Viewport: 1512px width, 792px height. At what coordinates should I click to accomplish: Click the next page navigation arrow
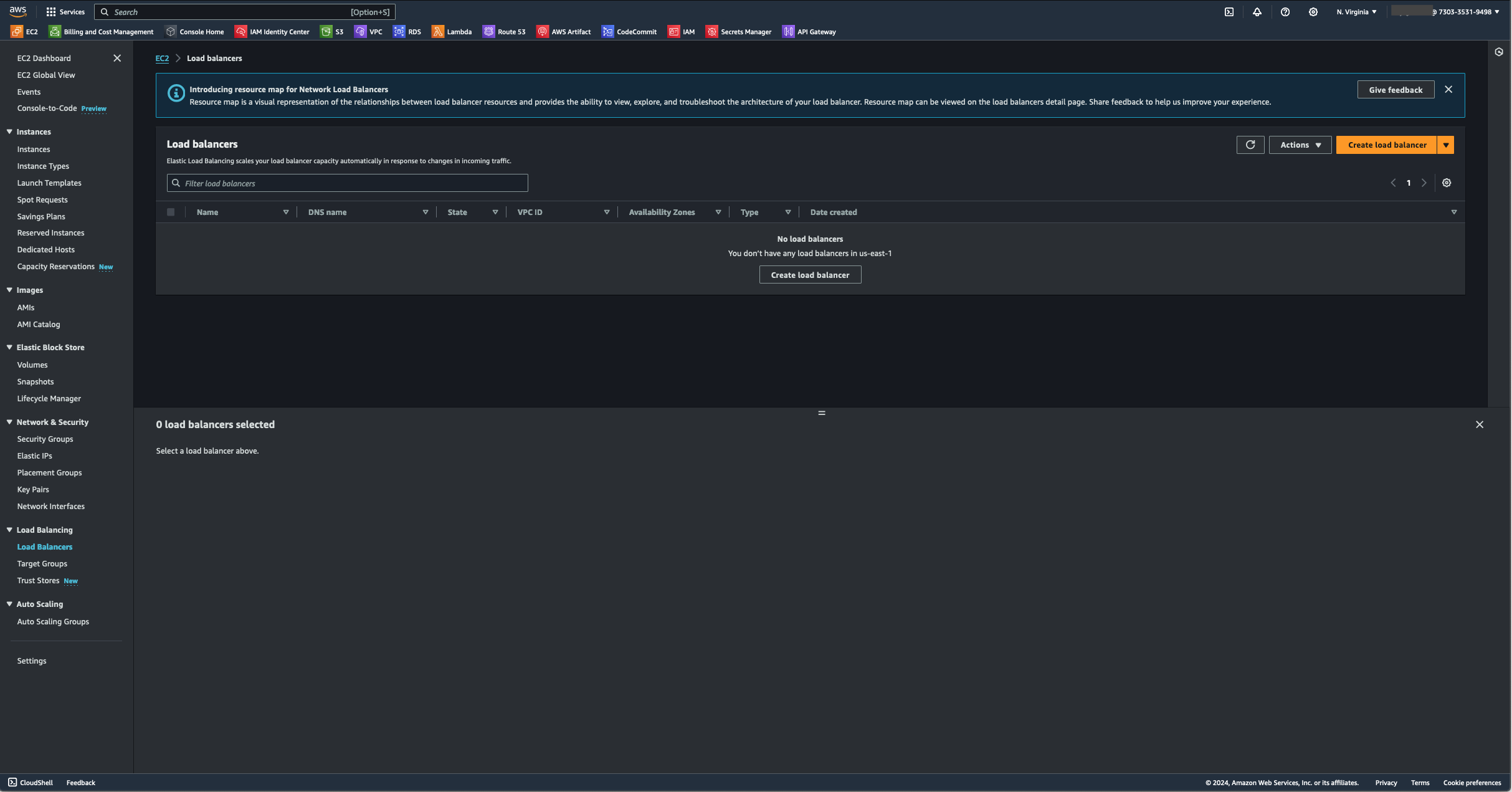[x=1423, y=183]
